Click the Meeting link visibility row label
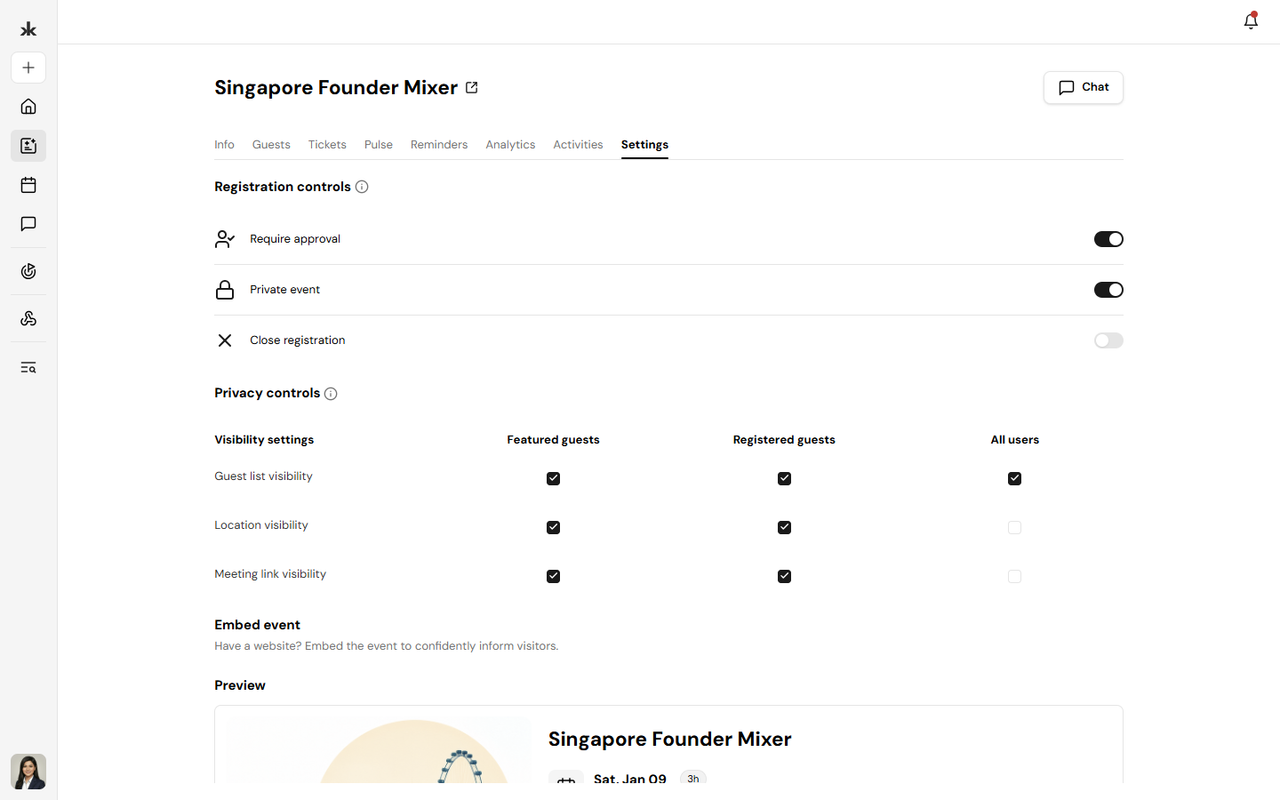Image resolution: width=1280 pixels, height=800 pixels. coord(270,575)
